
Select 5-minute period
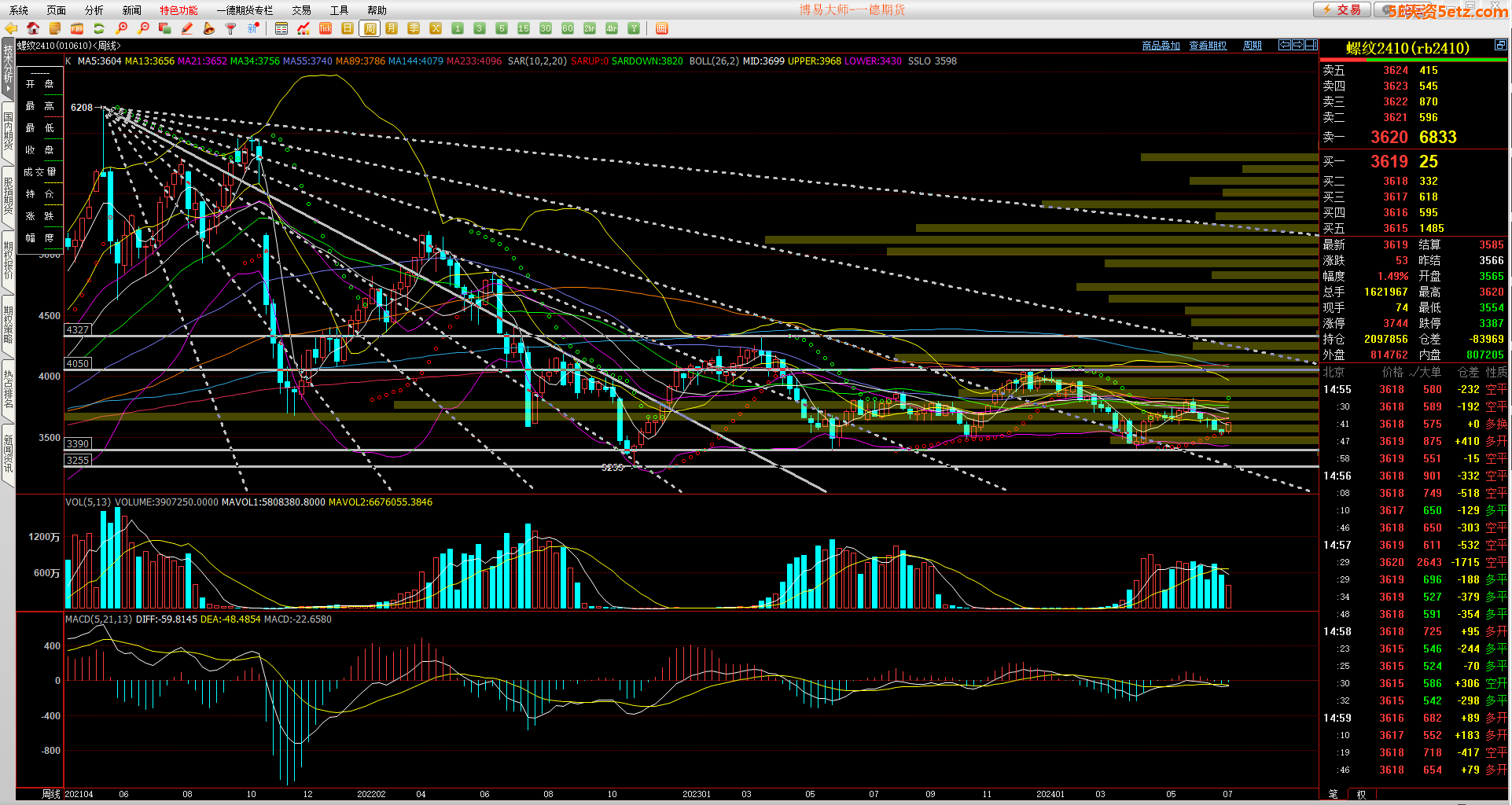coord(502,28)
